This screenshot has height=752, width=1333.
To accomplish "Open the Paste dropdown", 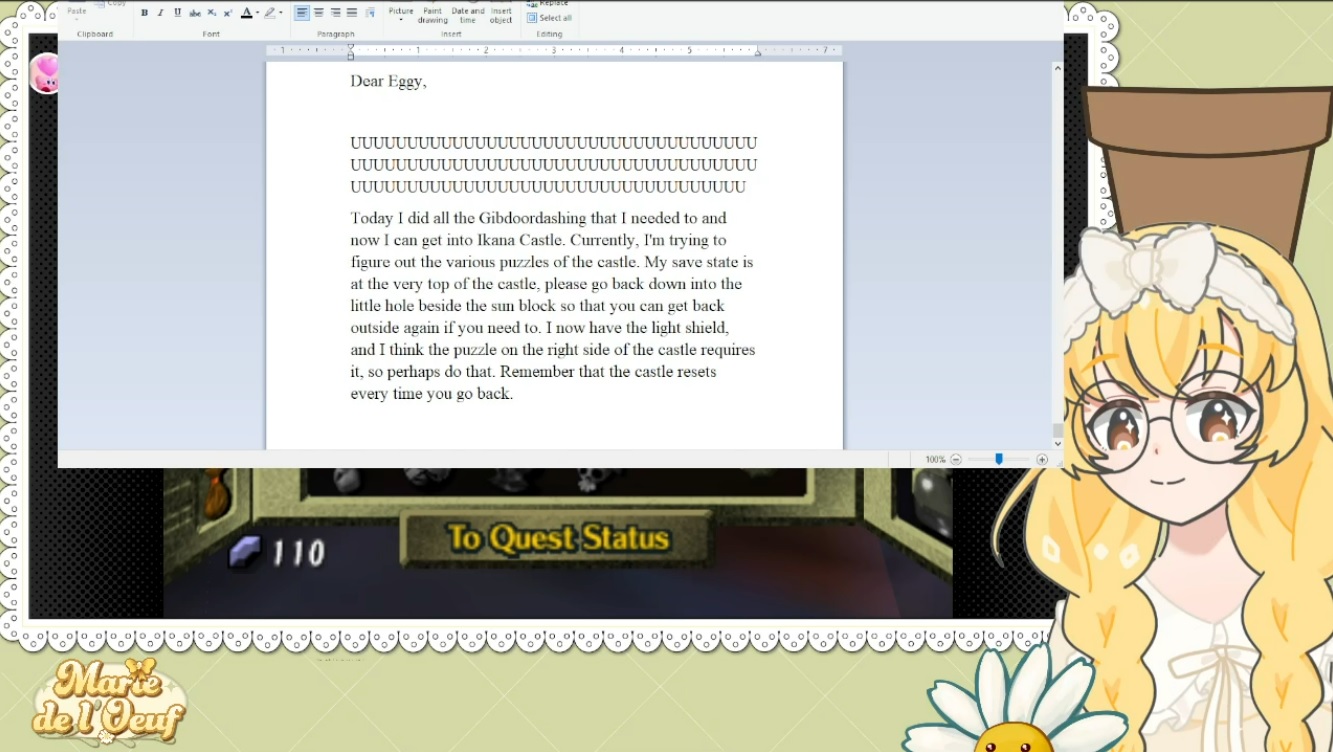I will tap(76, 12).
